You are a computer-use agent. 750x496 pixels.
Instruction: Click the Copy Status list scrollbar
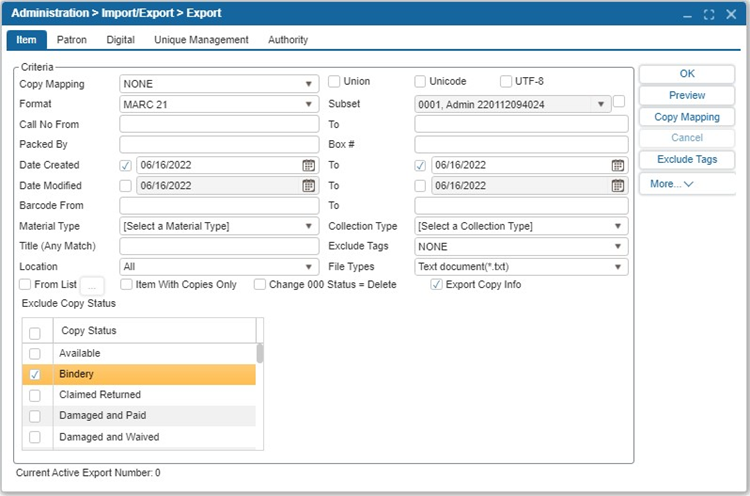click(x=260, y=353)
